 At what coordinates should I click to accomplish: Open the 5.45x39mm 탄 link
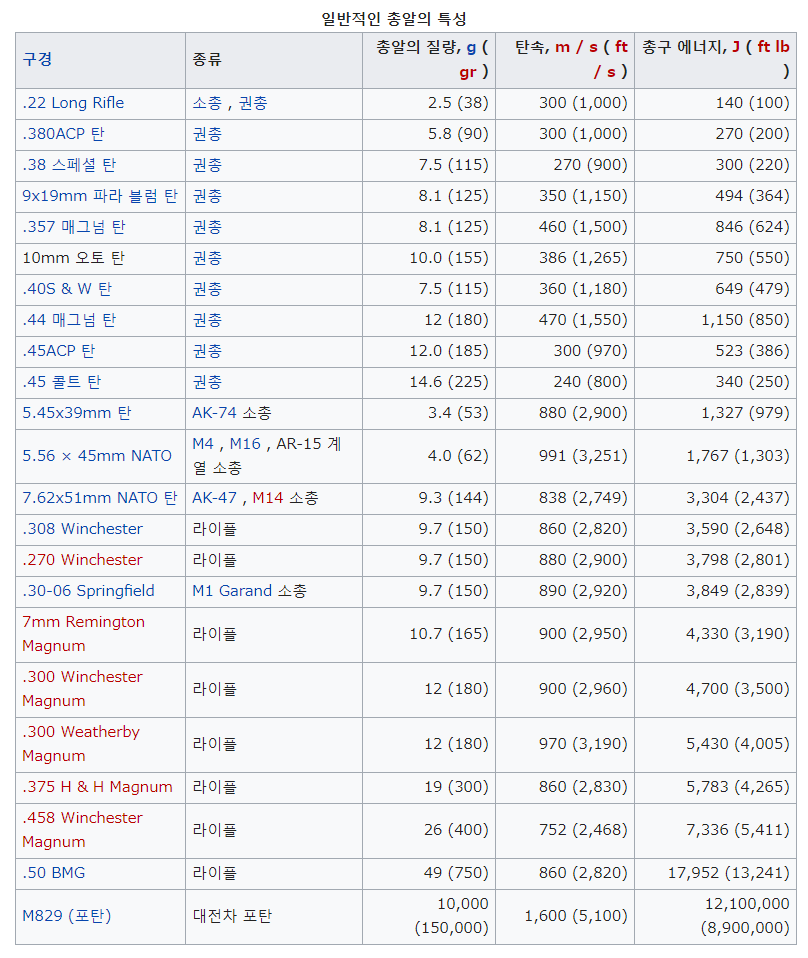click(76, 413)
